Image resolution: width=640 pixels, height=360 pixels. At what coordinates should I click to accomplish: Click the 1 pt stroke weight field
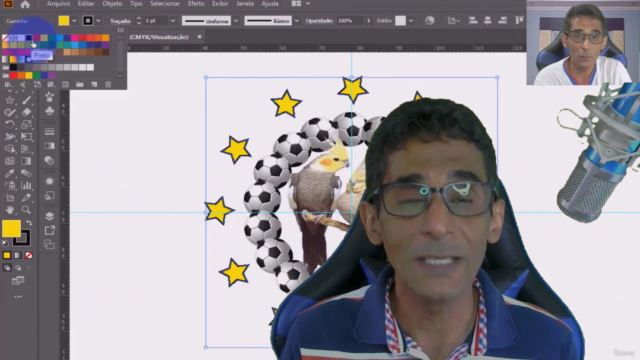[x=156, y=20]
